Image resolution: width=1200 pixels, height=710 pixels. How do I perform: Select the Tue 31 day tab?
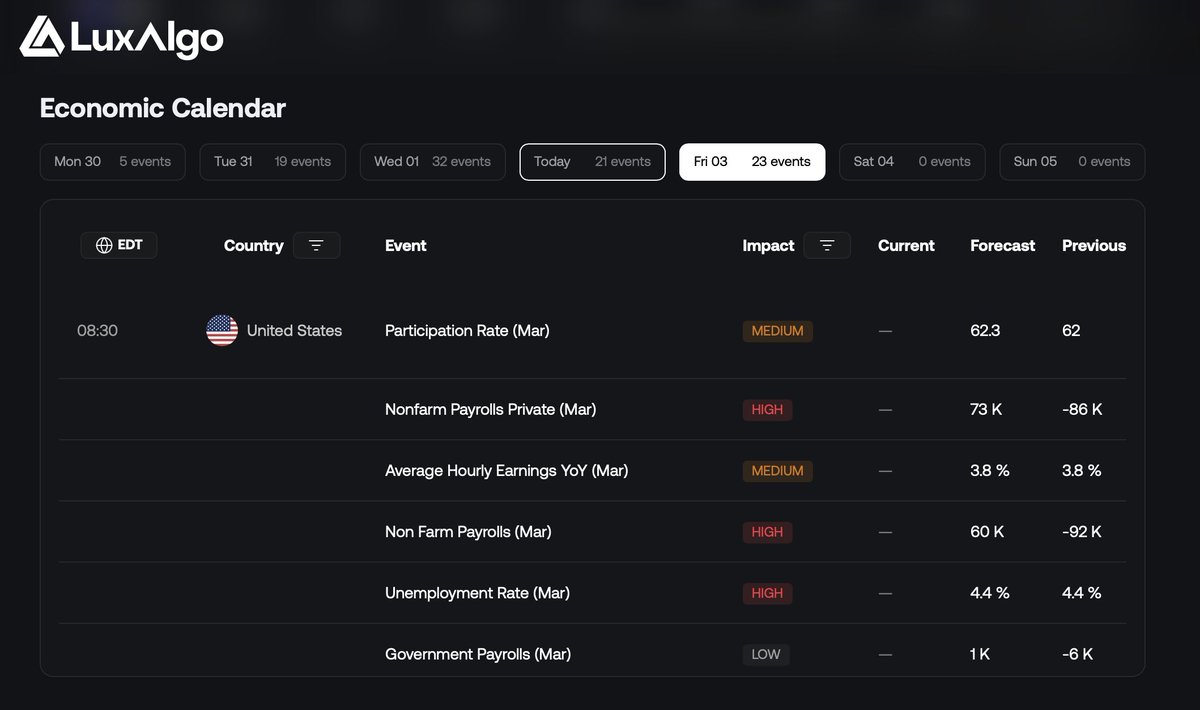pos(272,162)
